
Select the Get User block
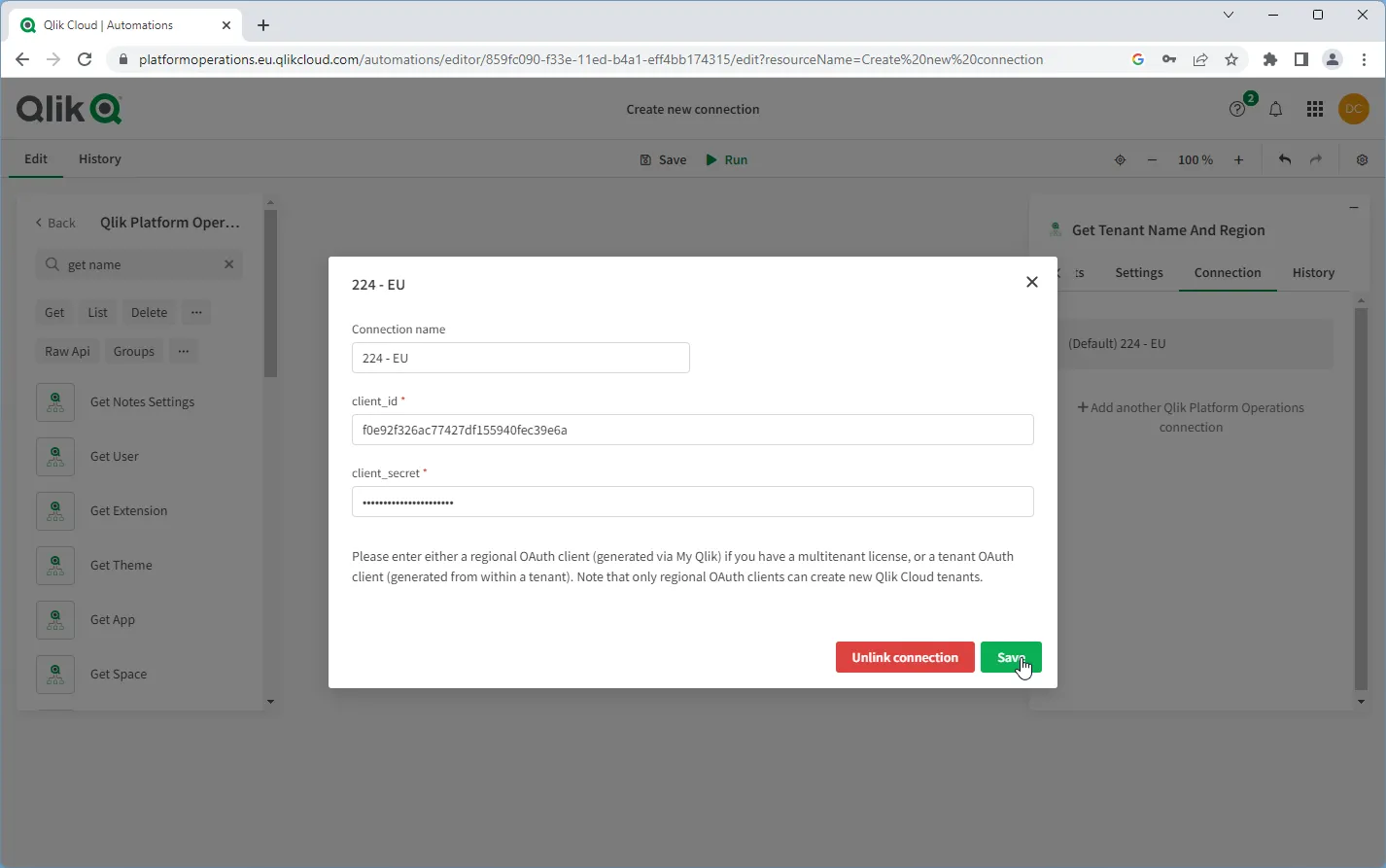point(113,456)
